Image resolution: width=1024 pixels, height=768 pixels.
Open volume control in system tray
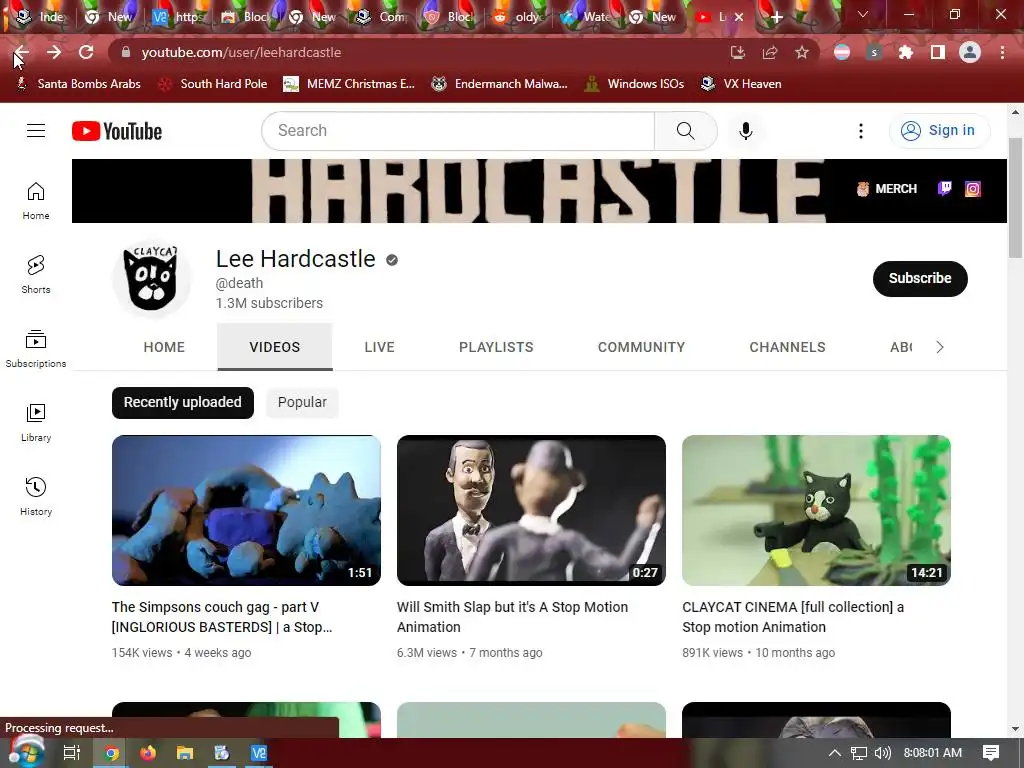pos(882,753)
